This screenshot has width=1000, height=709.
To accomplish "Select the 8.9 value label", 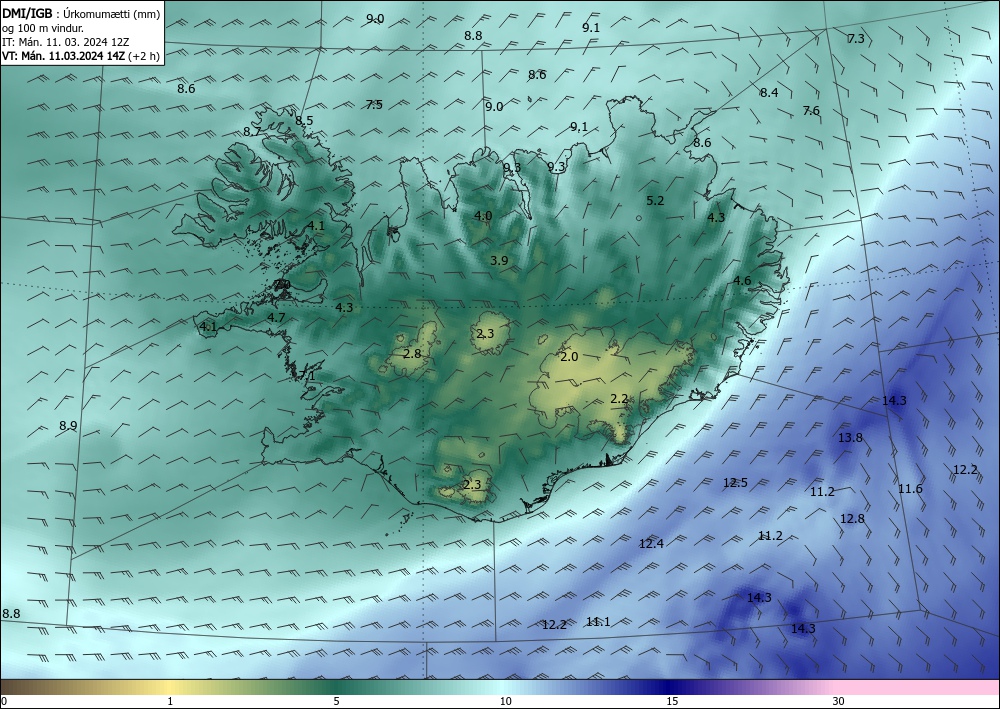I will coord(68,425).
